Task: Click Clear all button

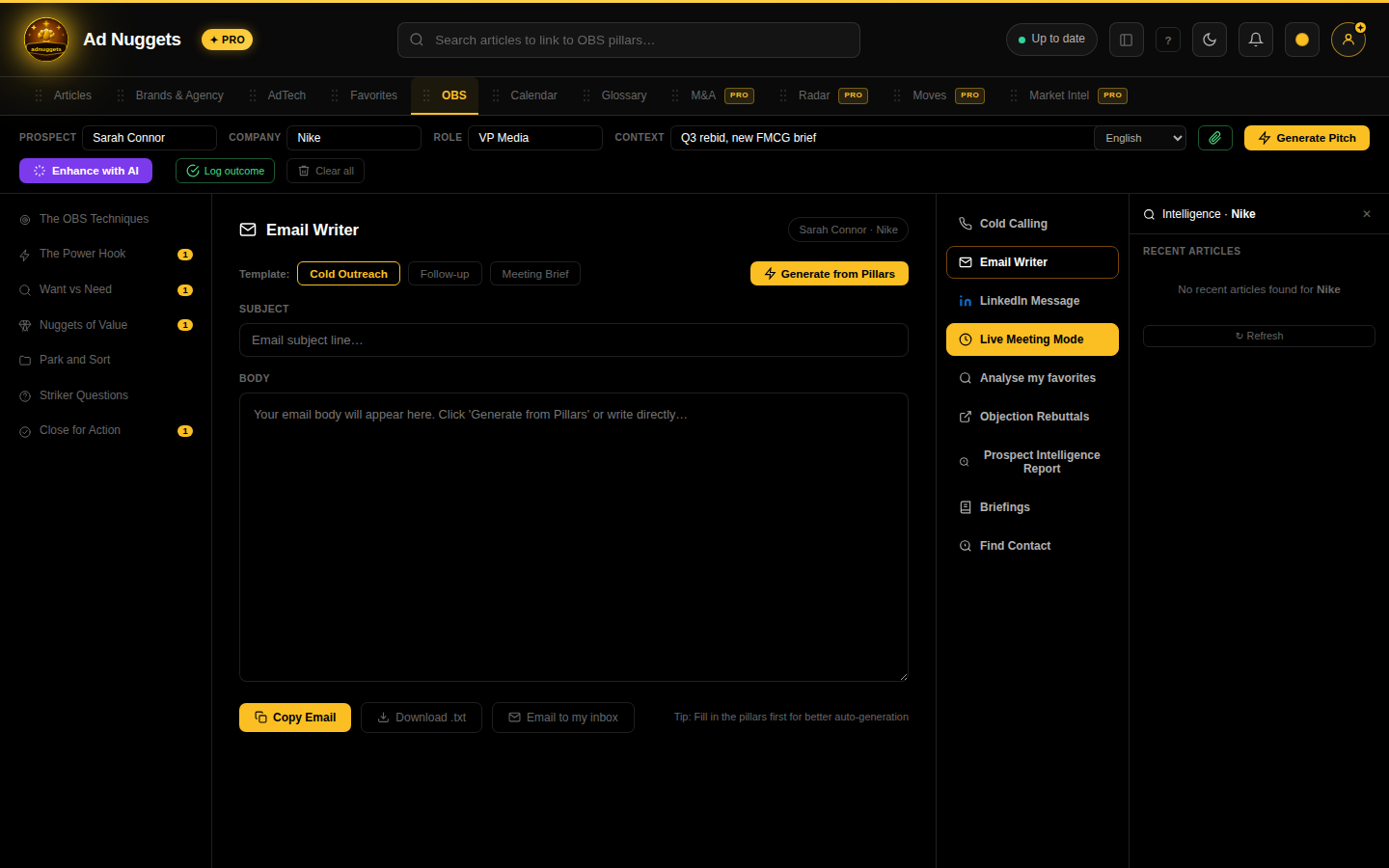Action: (x=325, y=171)
